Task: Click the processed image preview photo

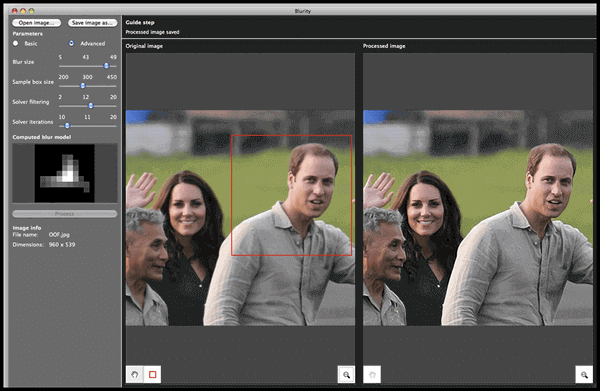Action: [478, 218]
